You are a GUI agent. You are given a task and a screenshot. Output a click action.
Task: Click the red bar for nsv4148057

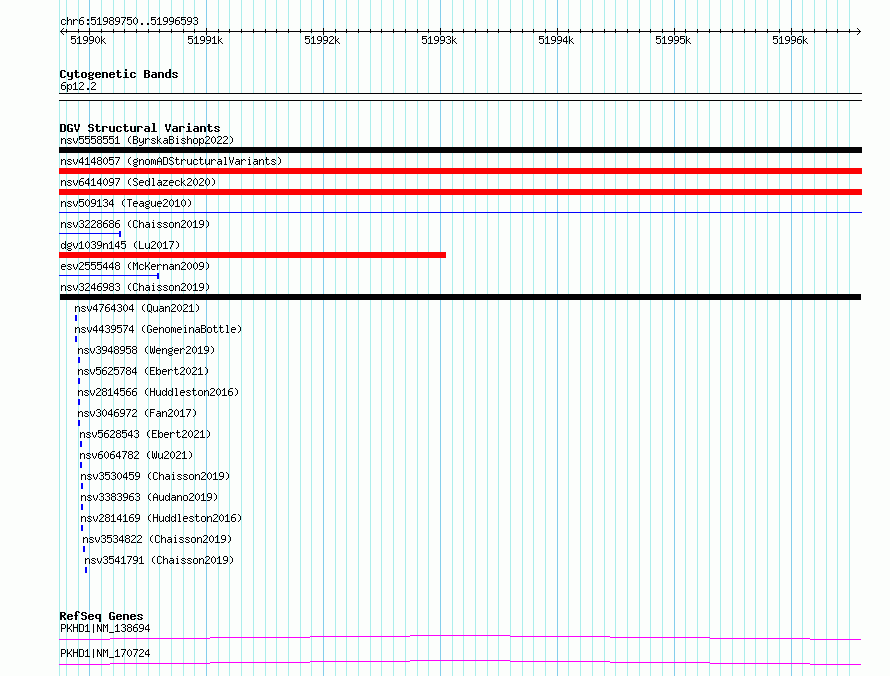tap(460, 171)
